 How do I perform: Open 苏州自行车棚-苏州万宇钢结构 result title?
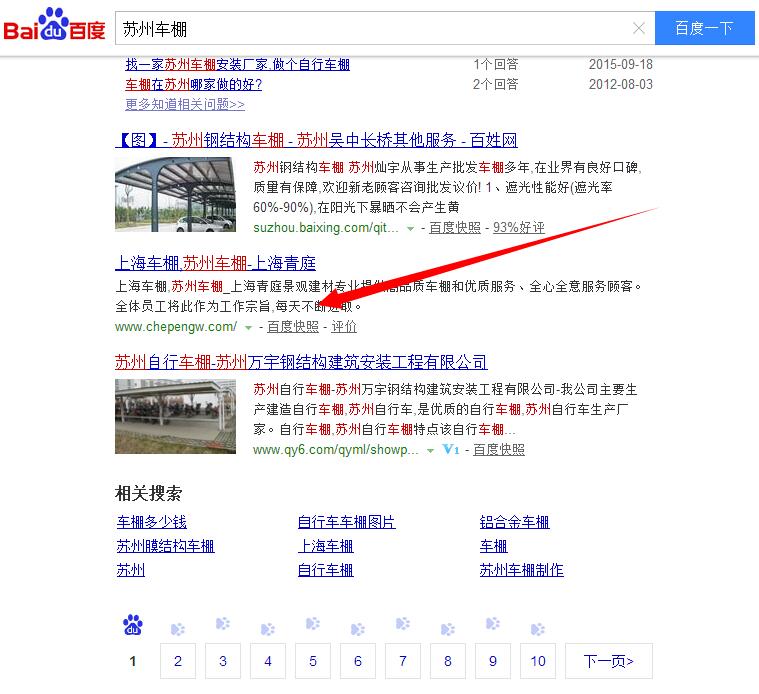301,362
